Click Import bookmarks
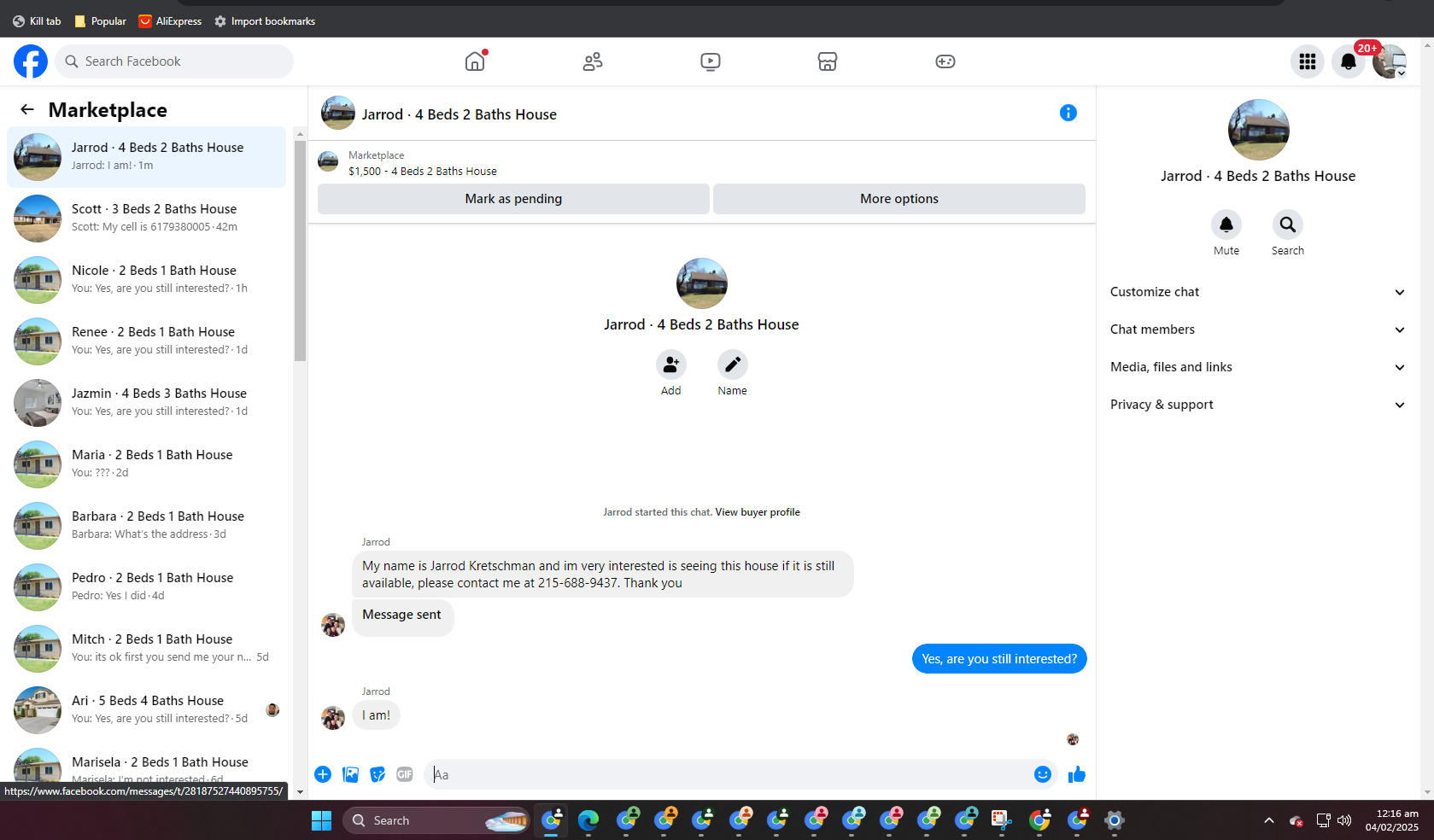Image resolution: width=1434 pixels, height=840 pixels. coord(265,21)
